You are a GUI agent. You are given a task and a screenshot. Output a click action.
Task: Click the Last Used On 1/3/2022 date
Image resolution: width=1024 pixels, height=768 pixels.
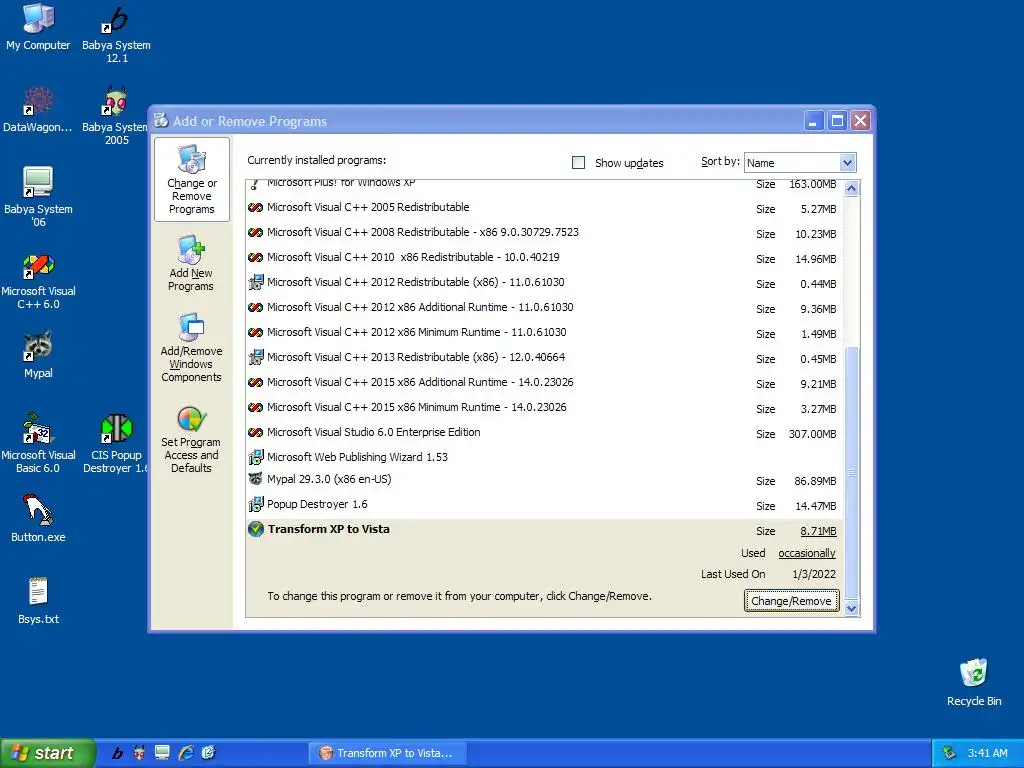(814, 575)
